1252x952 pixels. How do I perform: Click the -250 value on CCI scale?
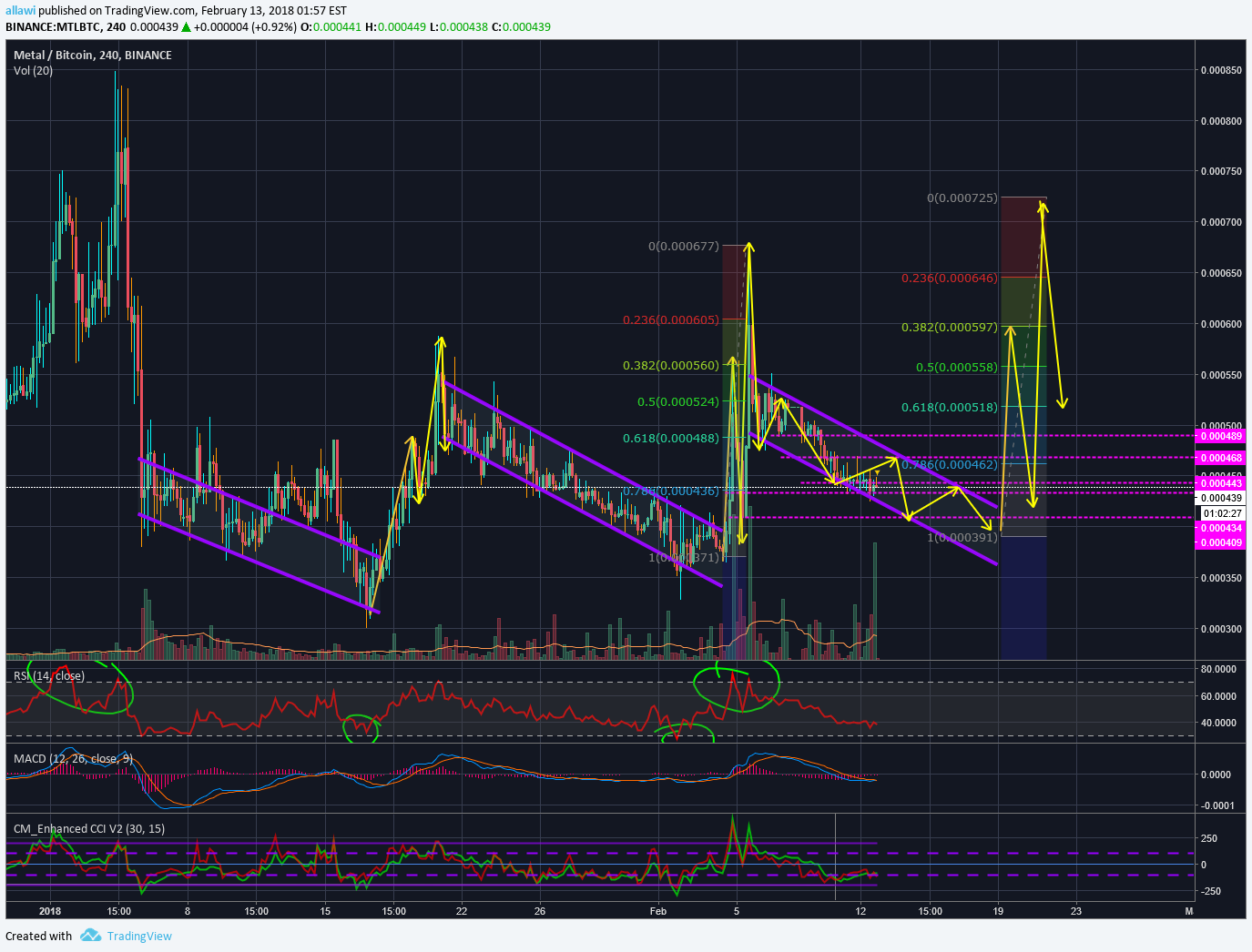click(x=1211, y=891)
